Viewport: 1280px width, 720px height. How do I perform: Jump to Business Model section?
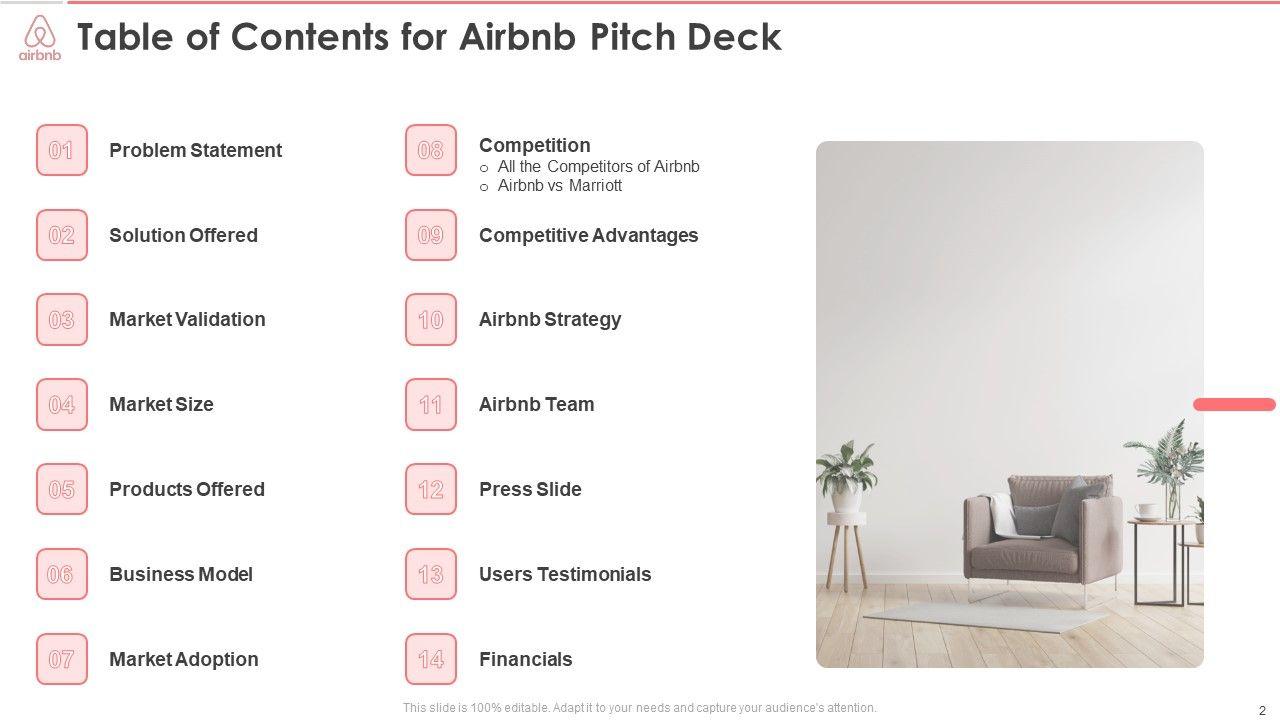(181, 574)
